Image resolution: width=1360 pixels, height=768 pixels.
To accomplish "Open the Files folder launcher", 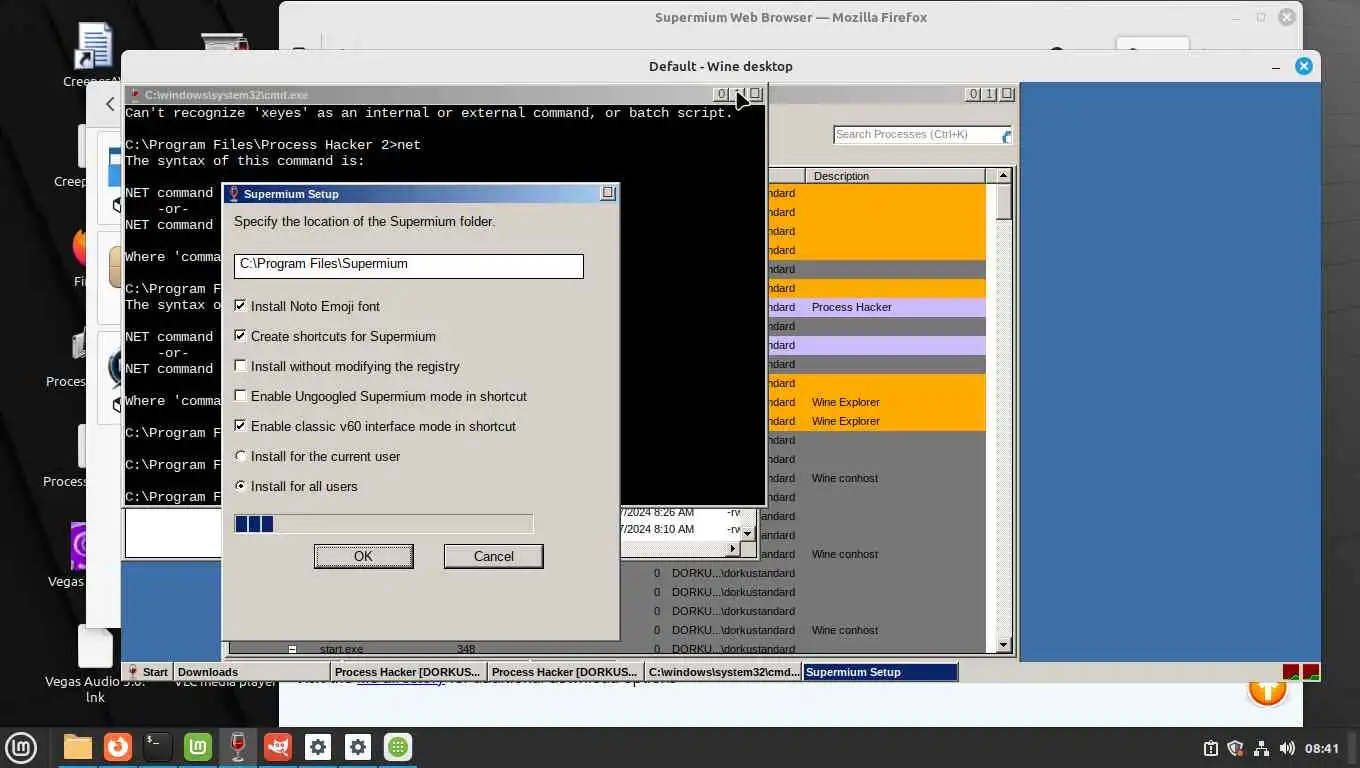I will tap(77, 747).
